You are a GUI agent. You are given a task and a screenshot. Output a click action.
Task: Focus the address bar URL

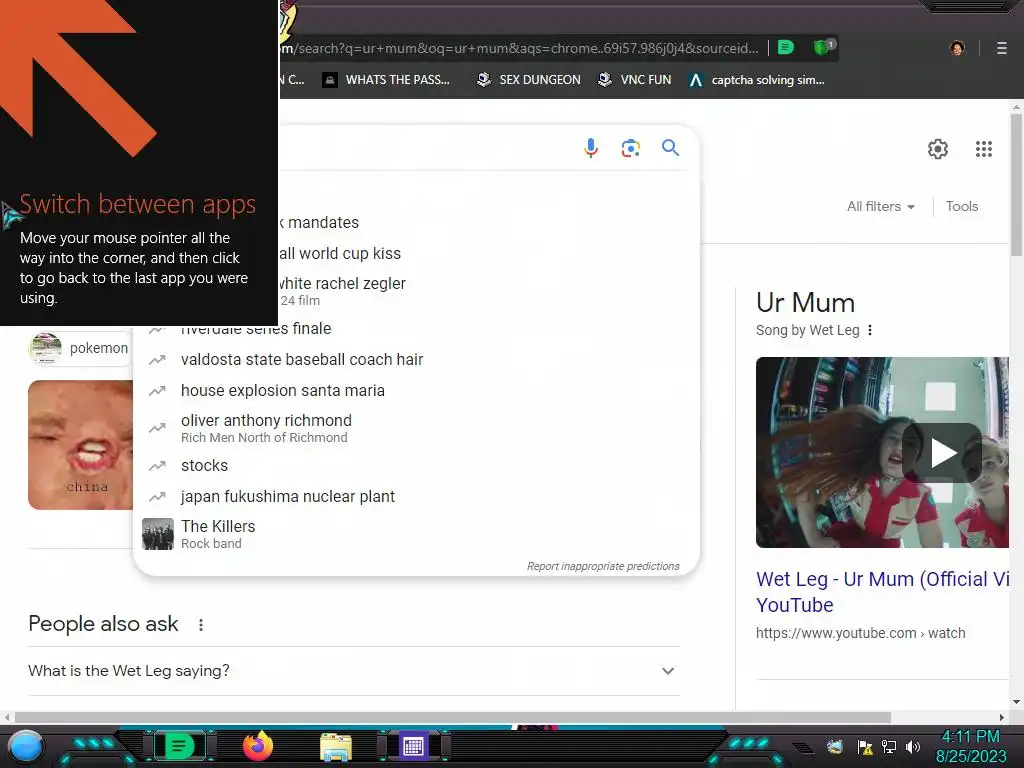point(519,48)
